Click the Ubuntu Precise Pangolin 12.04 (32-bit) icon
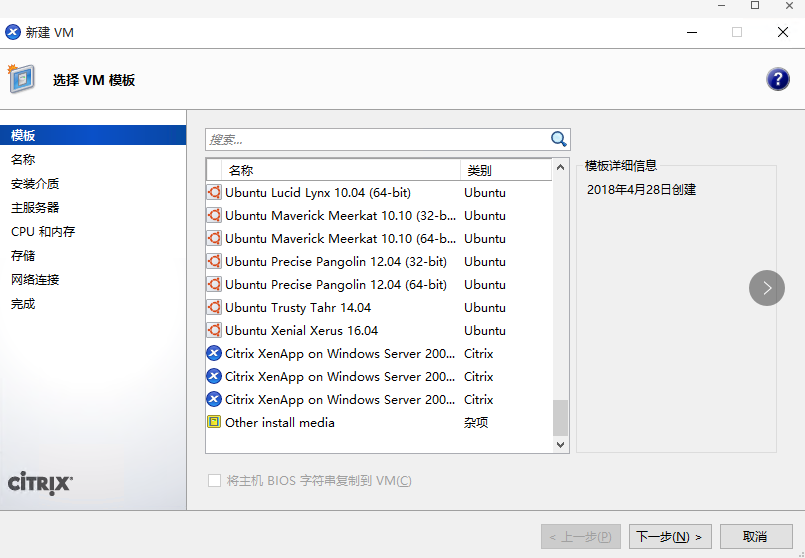Screen dimensions: 805x558 (x=214, y=261)
